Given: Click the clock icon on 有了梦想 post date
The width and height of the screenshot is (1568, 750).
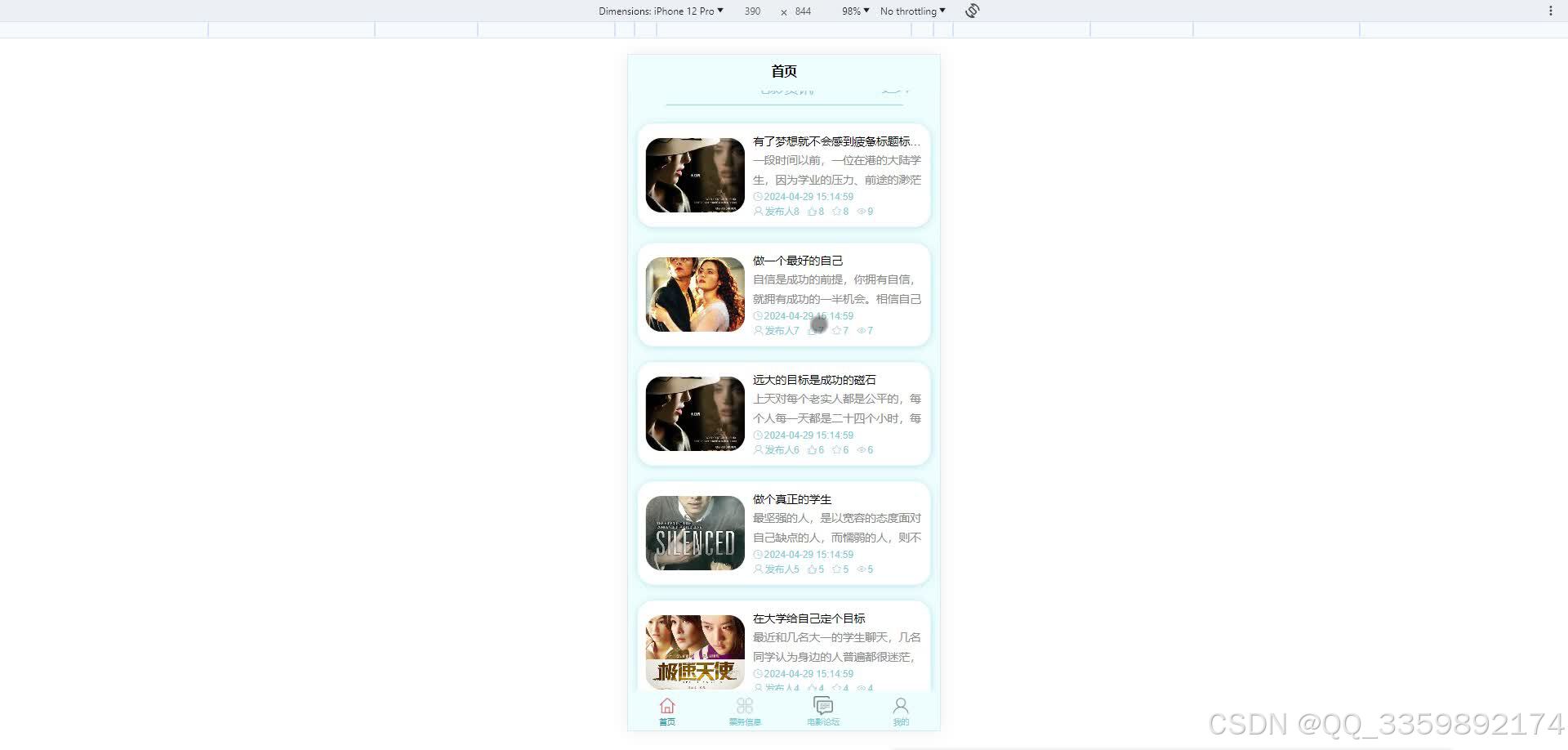Looking at the screenshot, I should pyautogui.click(x=758, y=197).
